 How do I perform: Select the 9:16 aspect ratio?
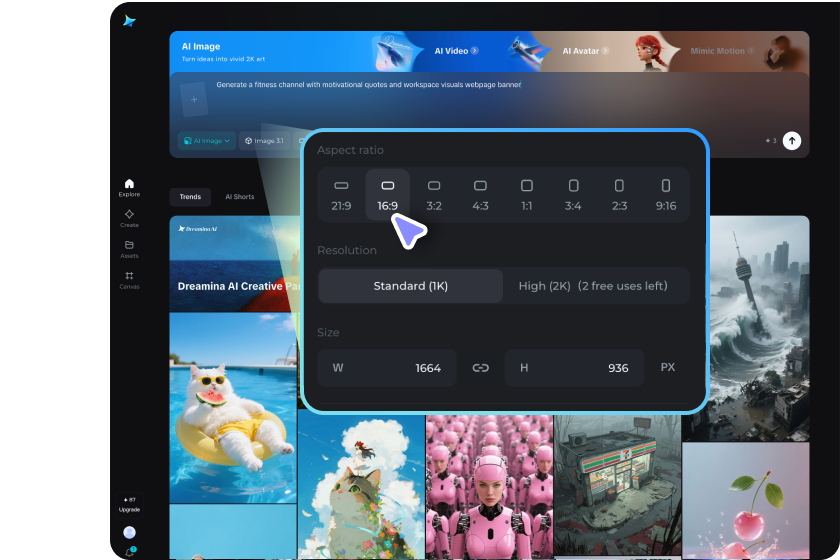[x=666, y=195]
